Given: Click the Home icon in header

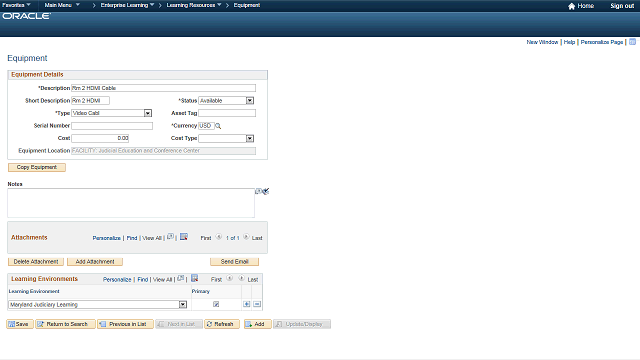Looking at the screenshot, I should tap(571, 6).
